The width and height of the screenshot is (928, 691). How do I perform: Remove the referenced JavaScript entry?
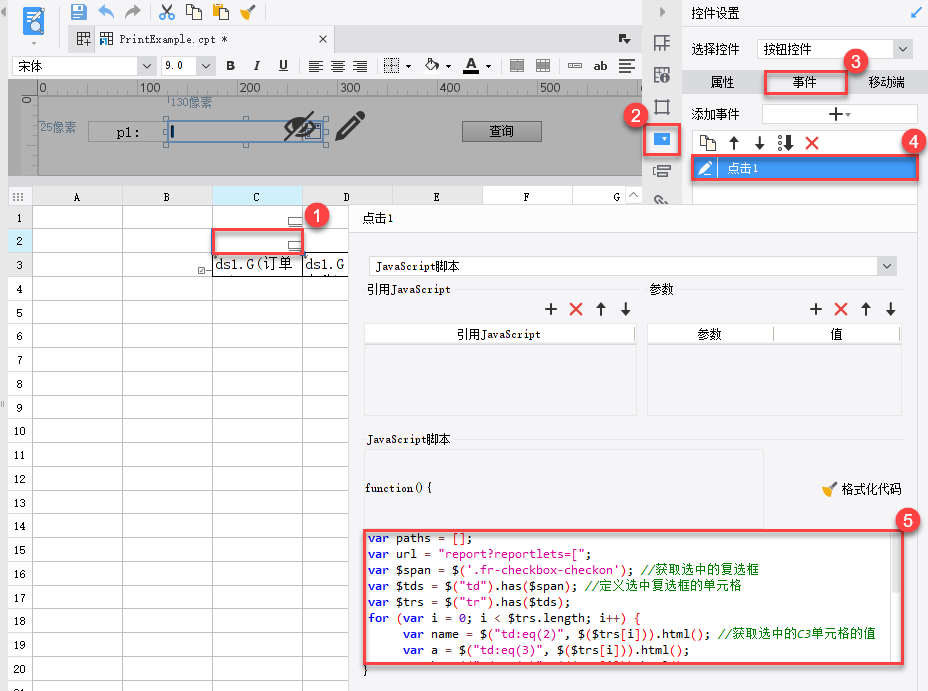click(576, 309)
